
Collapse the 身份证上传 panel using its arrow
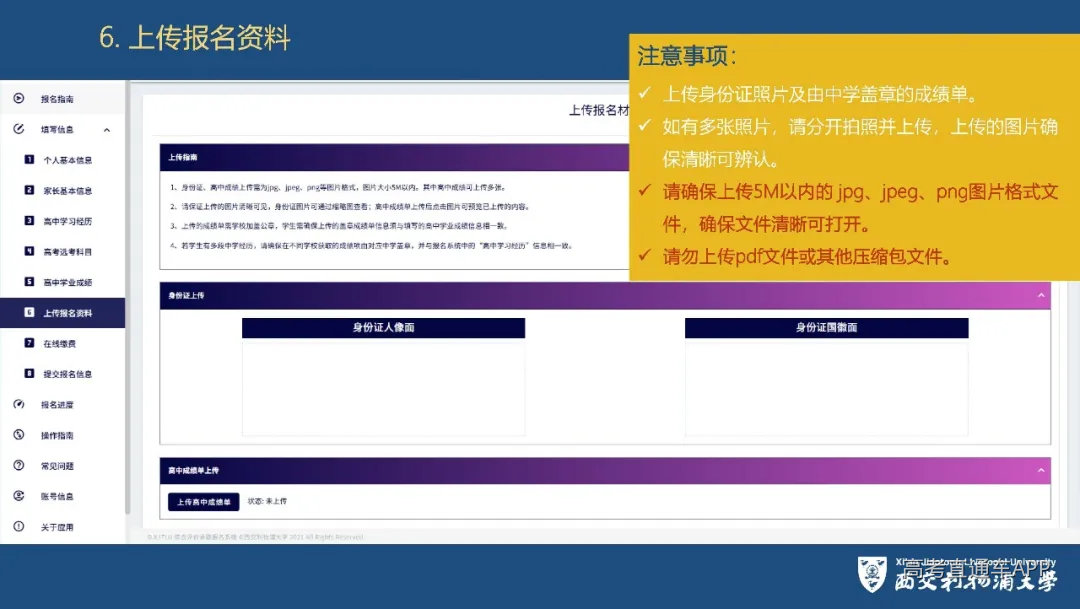(x=1040, y=297)
